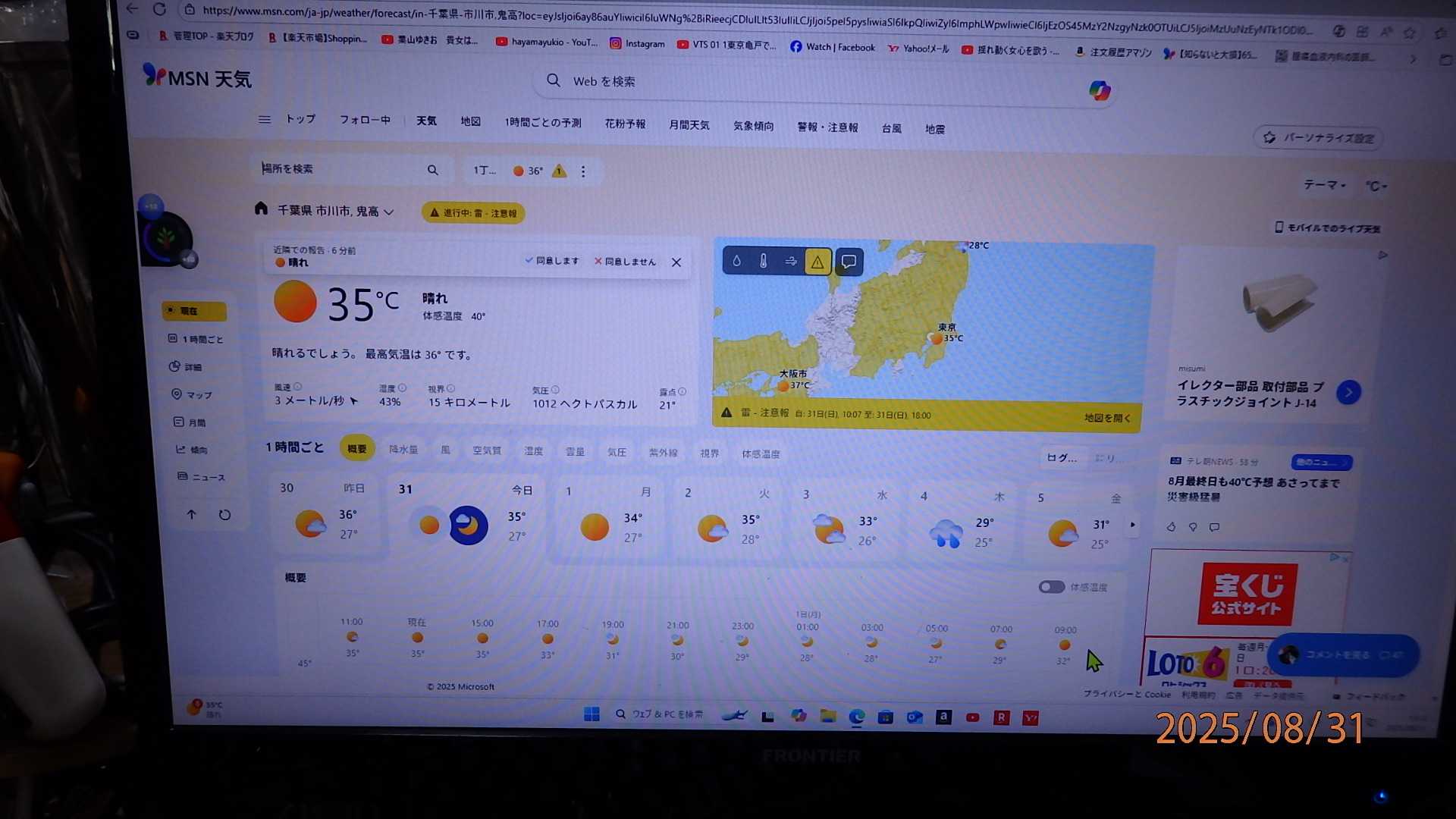Click the precipitation droplet map layer icon
The image size is (1456, 819).
click(736, 261)
